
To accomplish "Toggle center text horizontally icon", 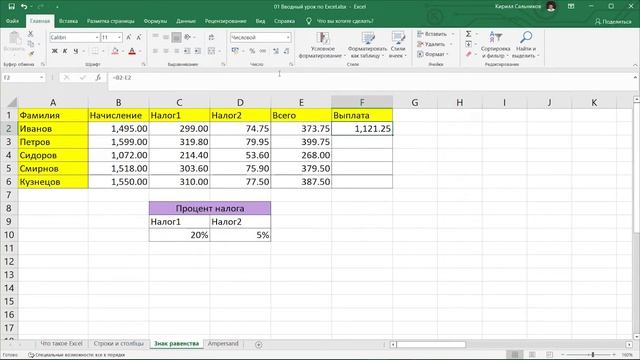I will pos(166,51).
